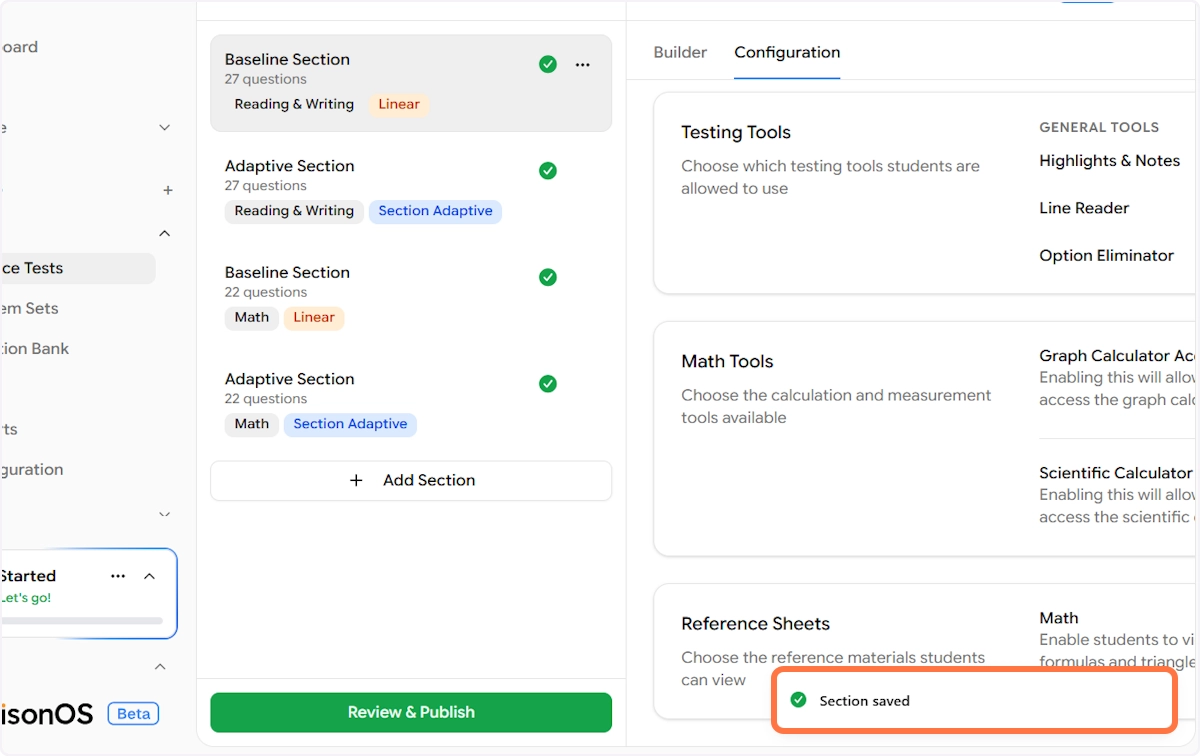This screenshot has width=1200, height=756.
Task: Open the options menu on Baseline Reading & Writing section
Action: click(582, 65)
